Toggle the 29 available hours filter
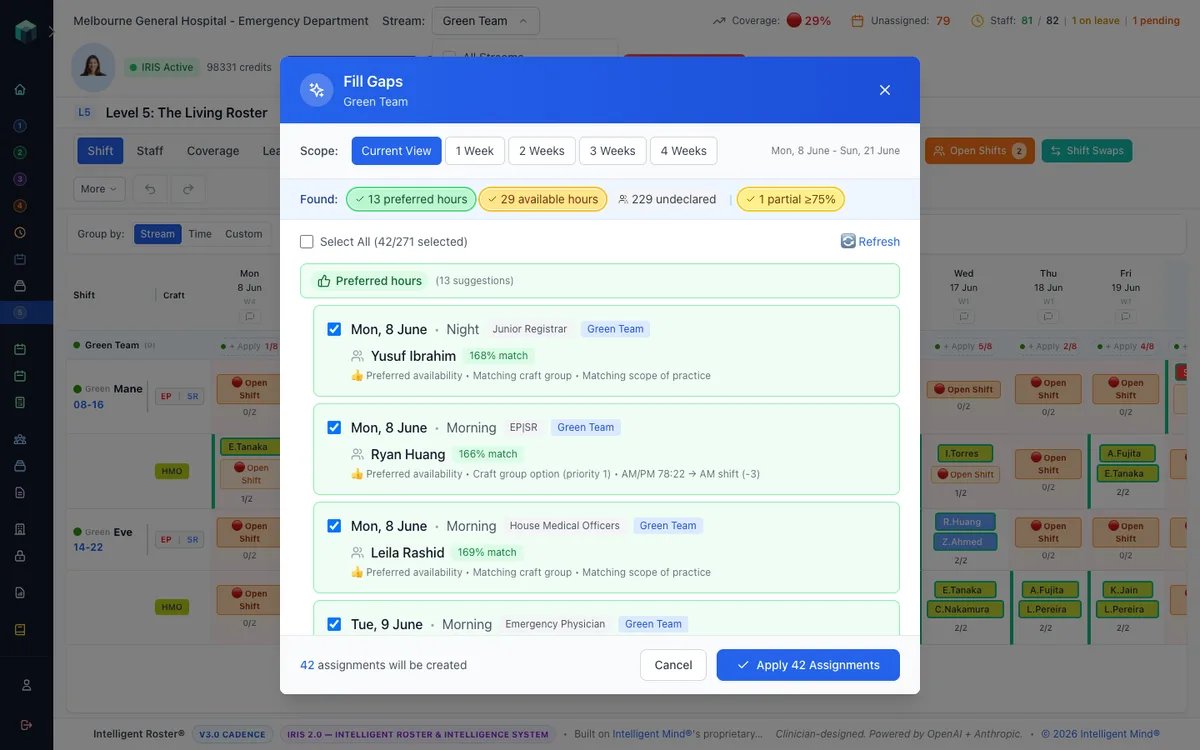Image resolution: width=1200 pixels, height=750 pixels. 543,199
